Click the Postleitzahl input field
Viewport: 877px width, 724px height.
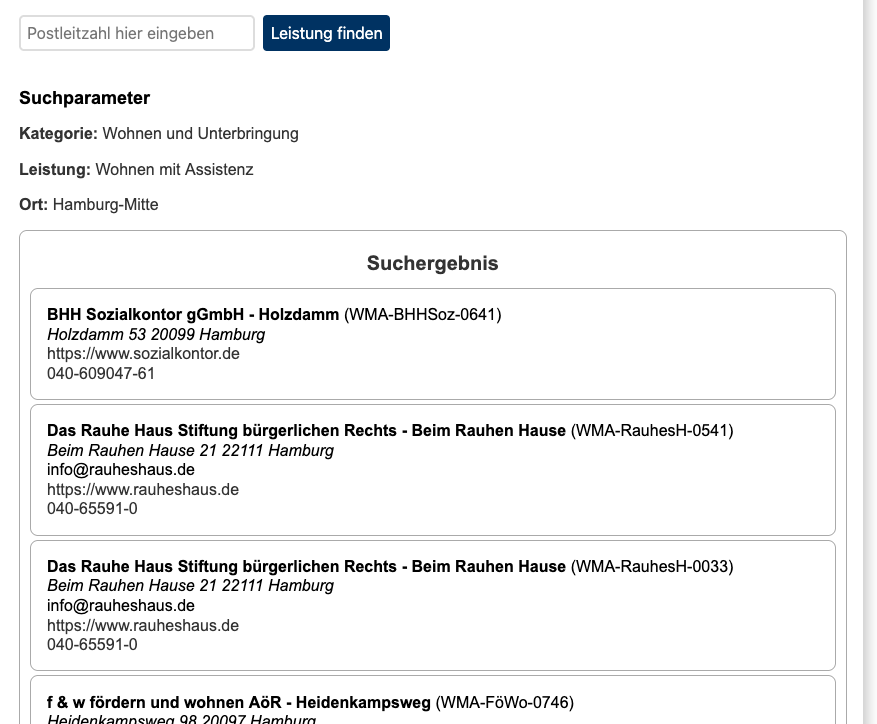137,33
